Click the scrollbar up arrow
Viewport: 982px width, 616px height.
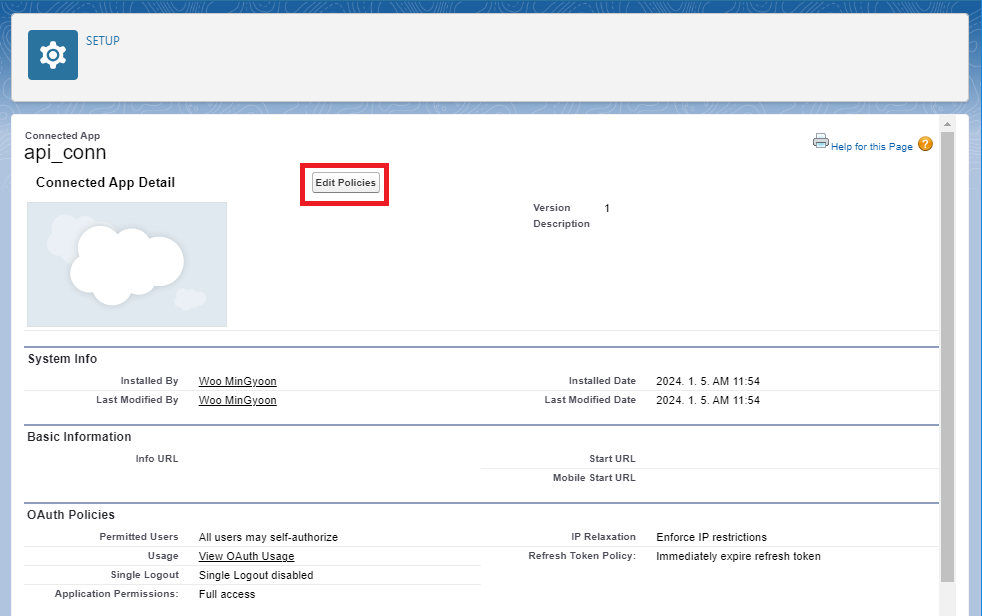(947, 122)
